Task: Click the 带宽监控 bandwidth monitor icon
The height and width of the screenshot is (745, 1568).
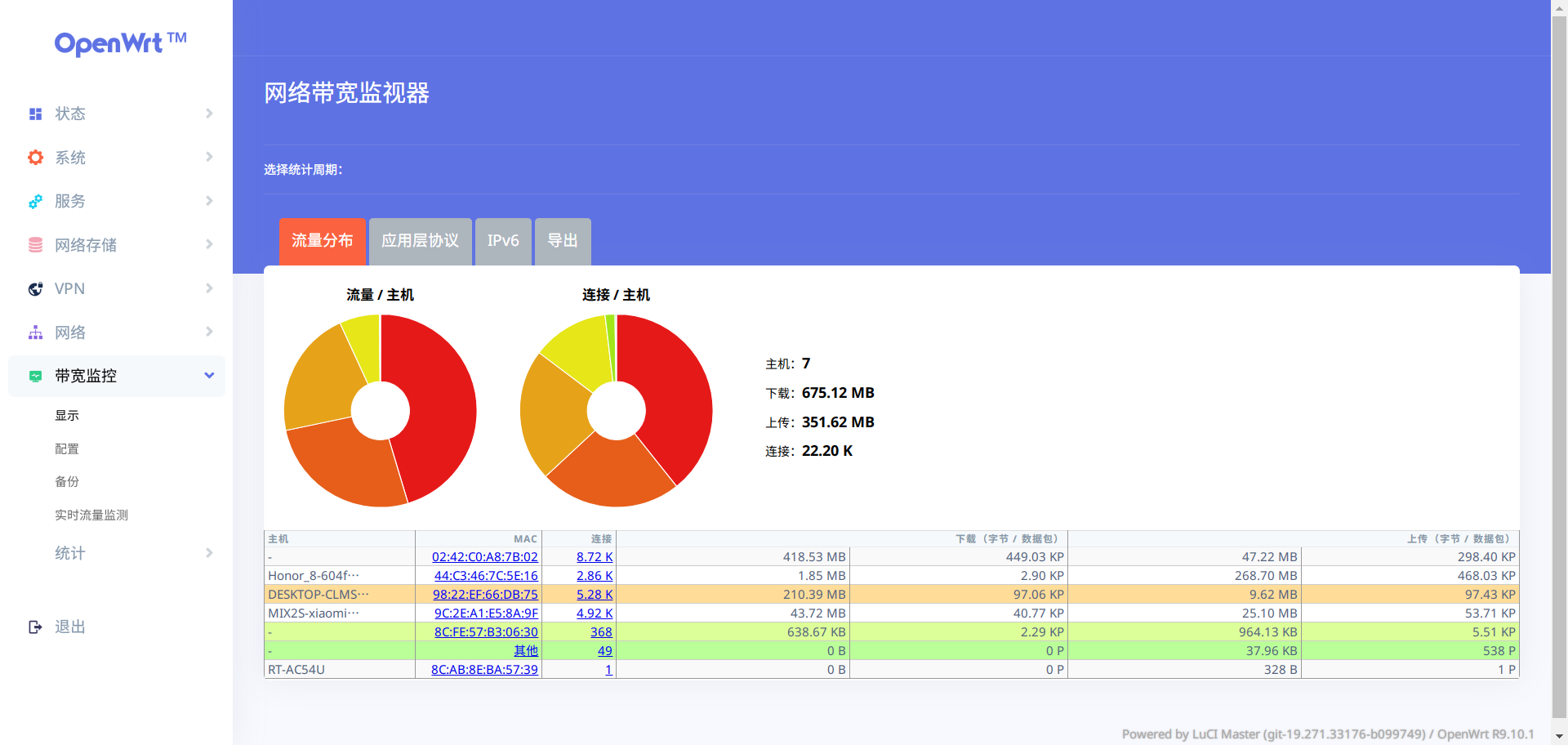Action: click(x=35, y=376)
